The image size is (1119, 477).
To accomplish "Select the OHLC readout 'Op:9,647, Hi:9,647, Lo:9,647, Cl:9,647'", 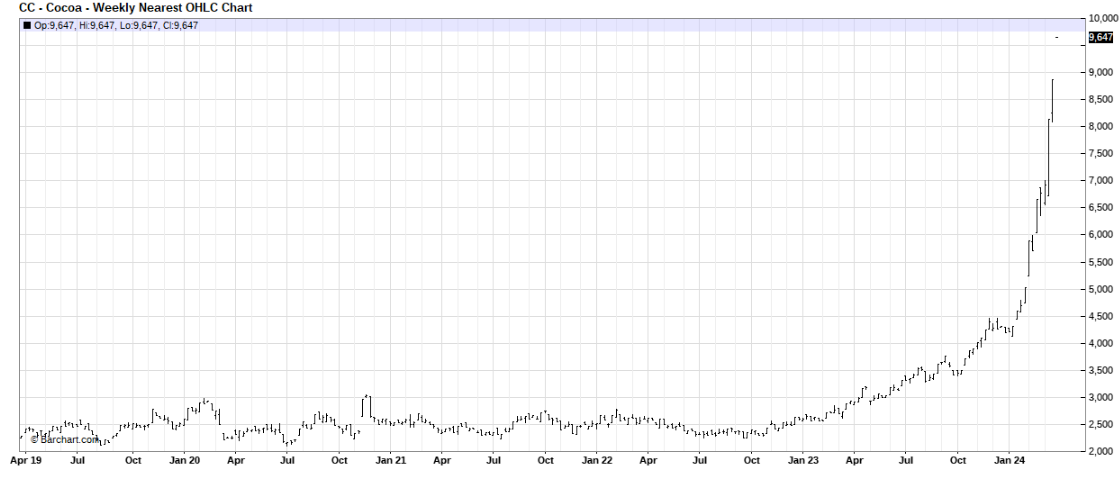I will pyautogui.click(x=116, y=26).
